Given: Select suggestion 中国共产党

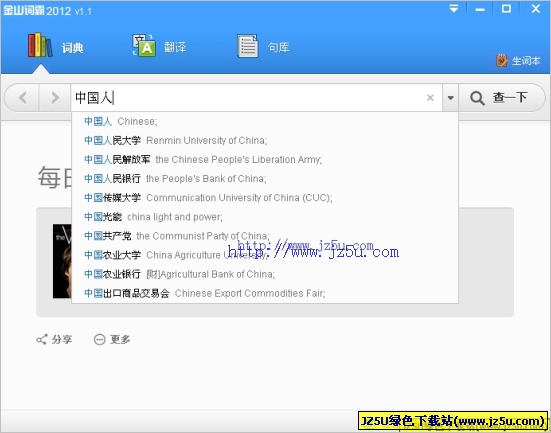Looking at the screenshot, I should [265, 236].
